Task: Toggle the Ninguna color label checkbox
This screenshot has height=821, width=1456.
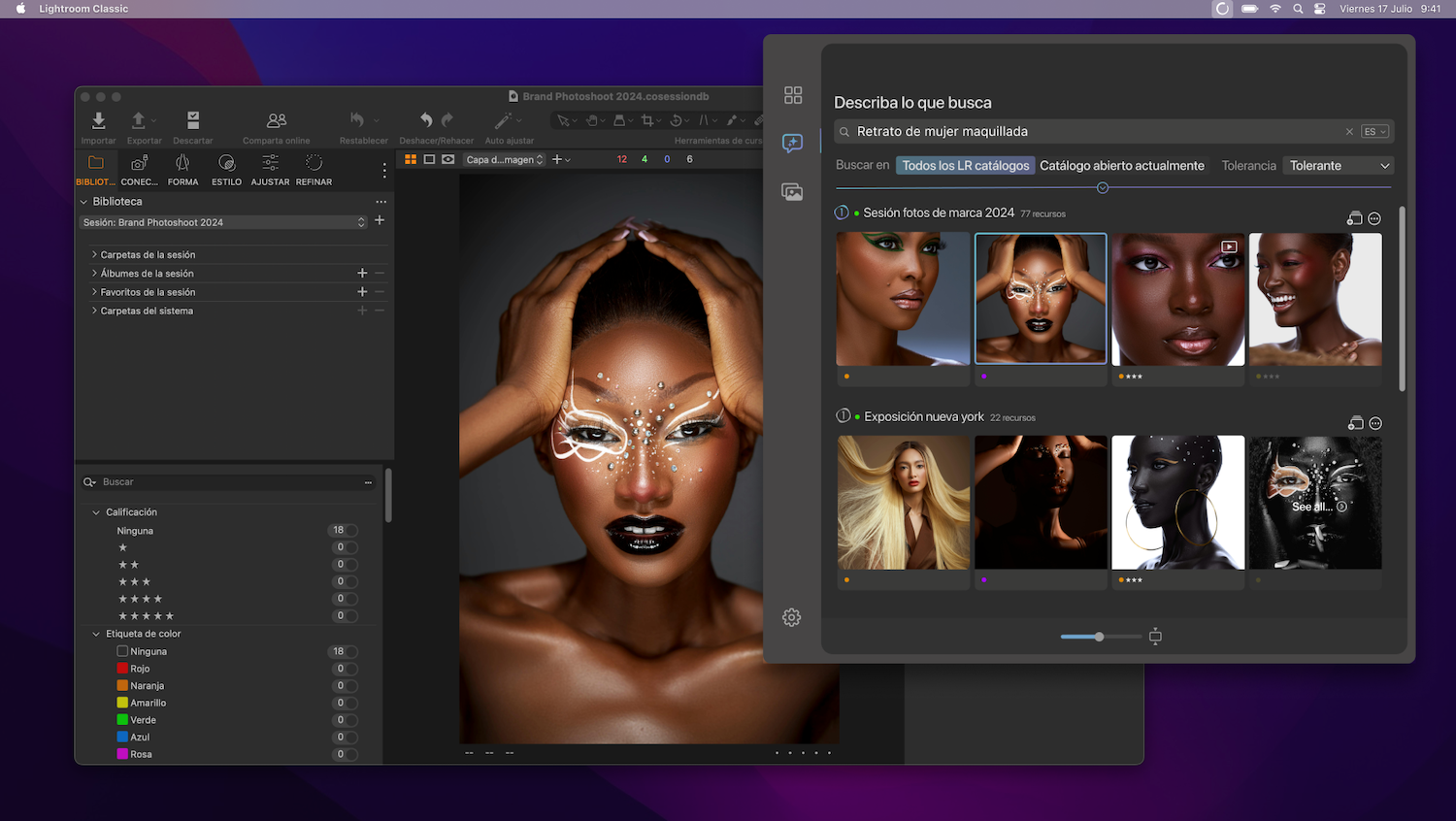Action: coord(122,651)
